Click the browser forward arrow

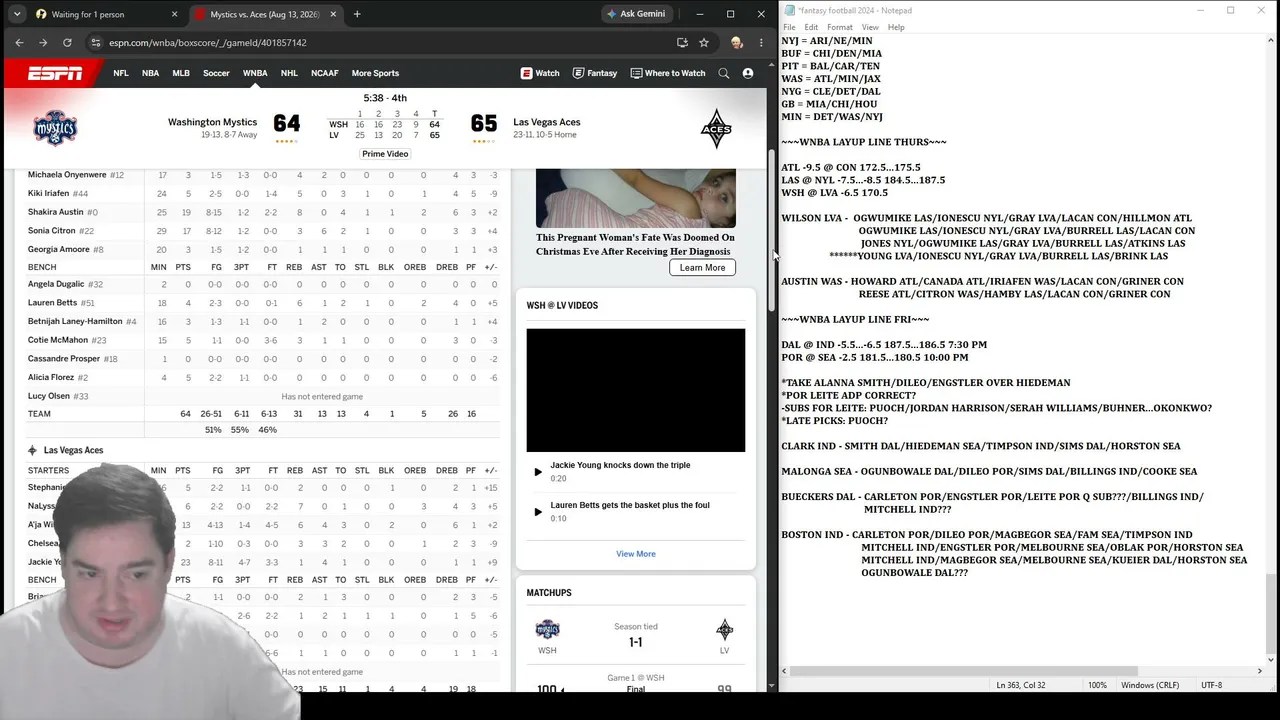[43, 43]
